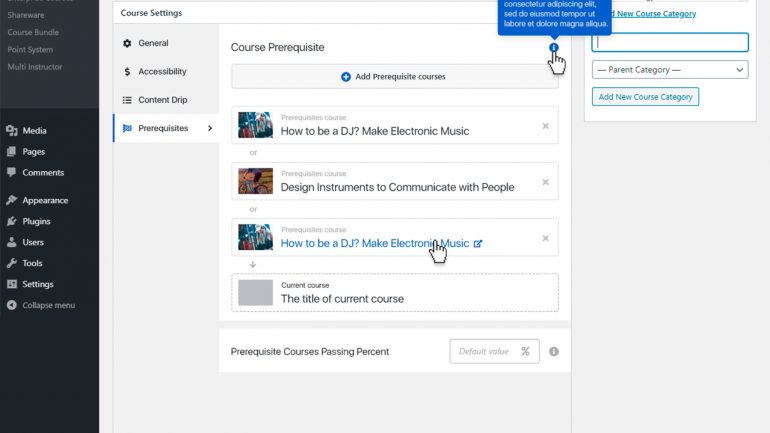This screenshot has width=770, height=433.
Task: Open Users in admin menu
Action: click(x=33, y=242)
